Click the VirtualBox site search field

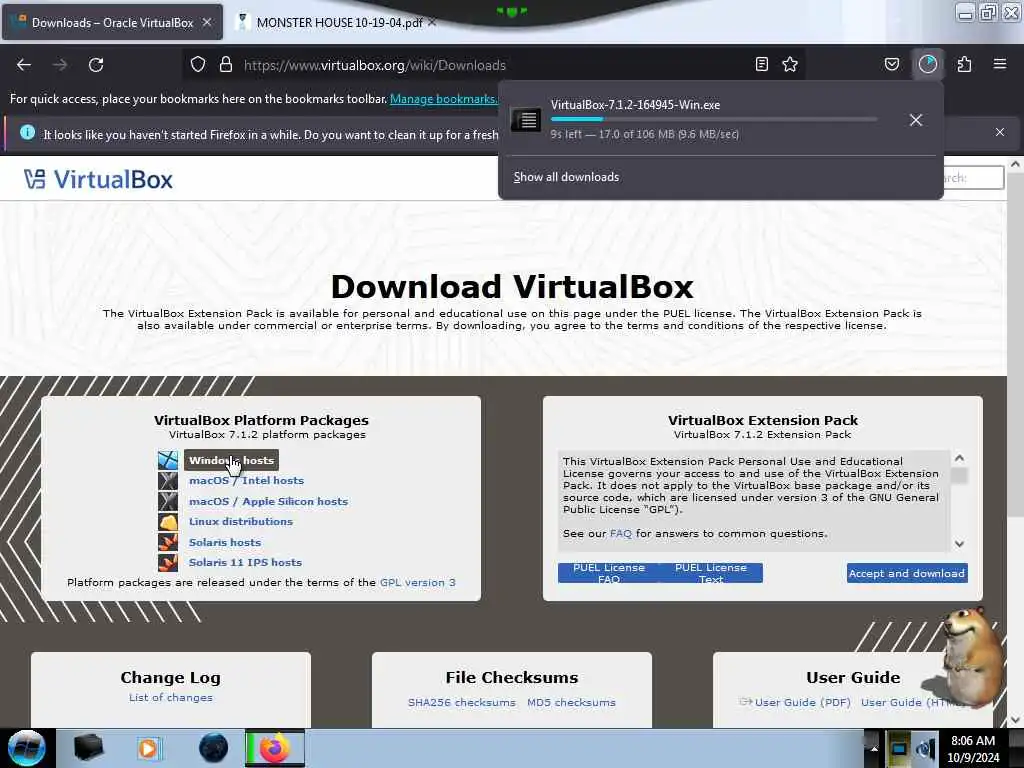[973, 178]
